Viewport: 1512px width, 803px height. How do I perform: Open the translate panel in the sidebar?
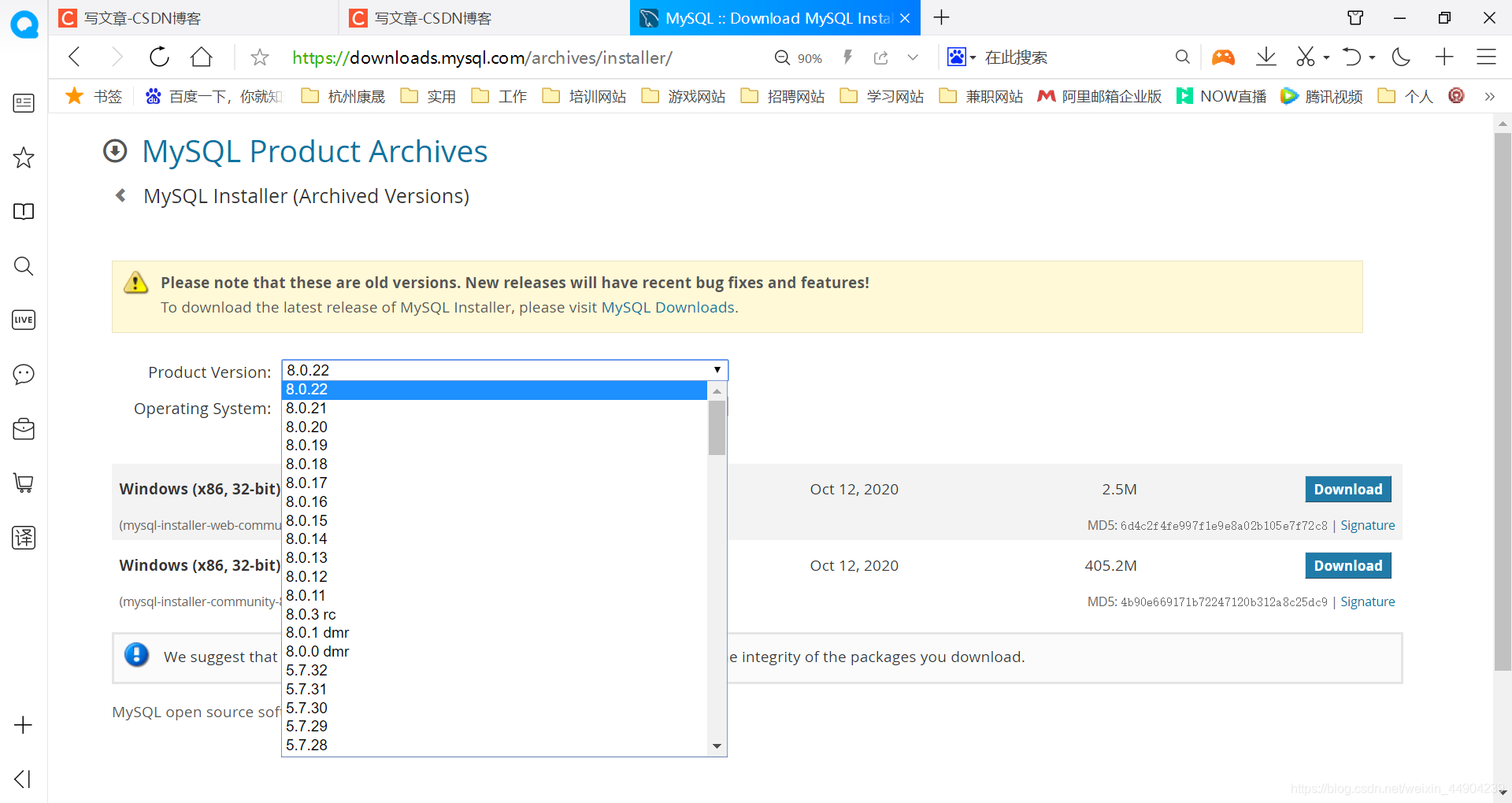click(23, 538)
